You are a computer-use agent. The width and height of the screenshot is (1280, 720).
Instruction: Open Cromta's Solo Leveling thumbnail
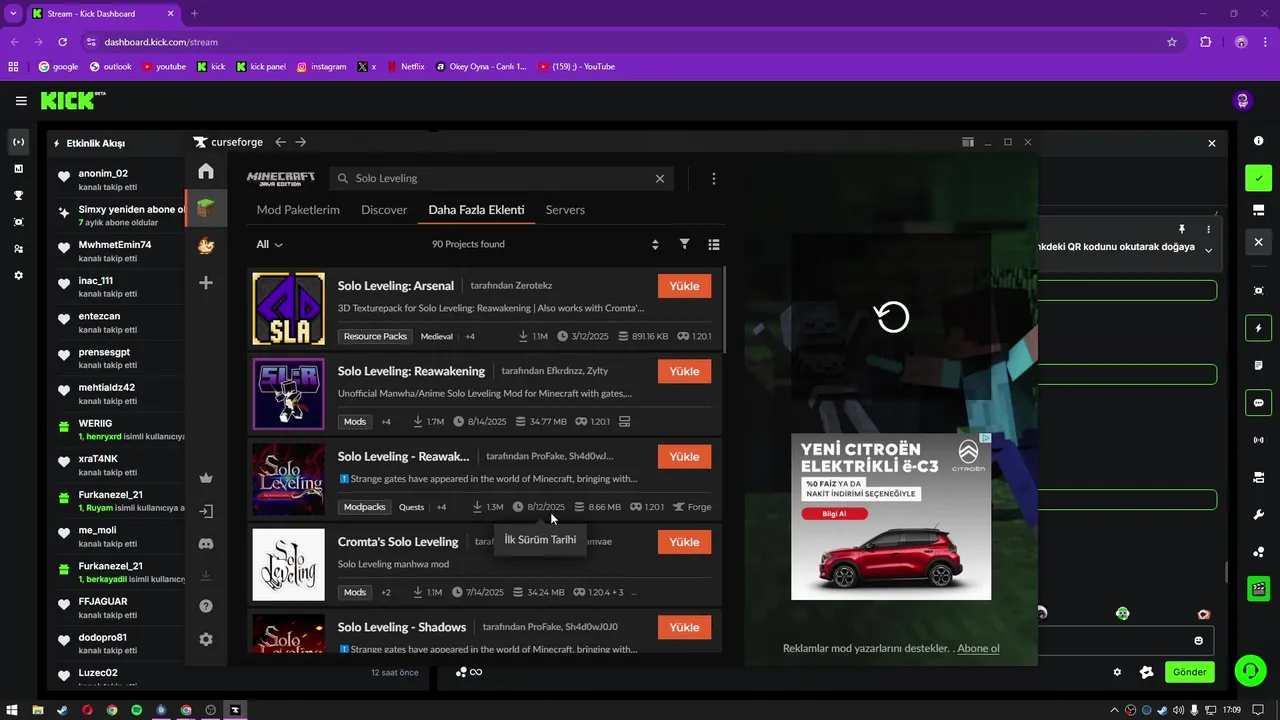[x=288, y=565]
